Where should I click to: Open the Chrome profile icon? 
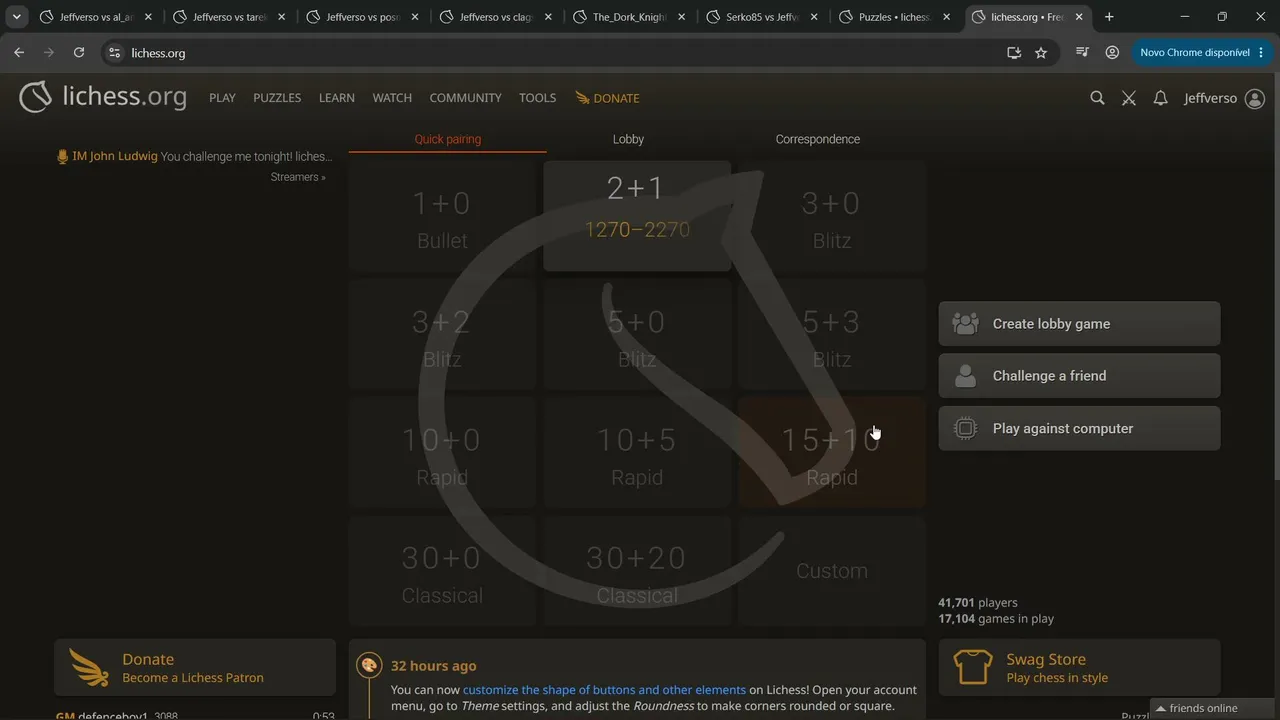[1112, 53]
